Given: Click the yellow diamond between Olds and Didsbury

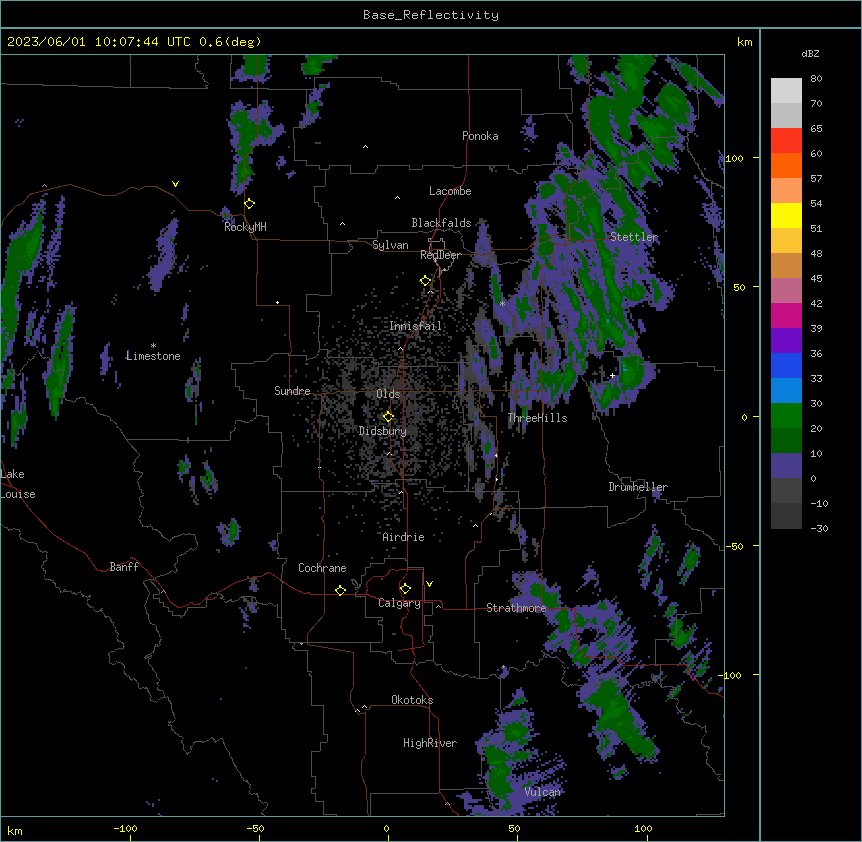Looking at the screenshot, I should point(388,417).
